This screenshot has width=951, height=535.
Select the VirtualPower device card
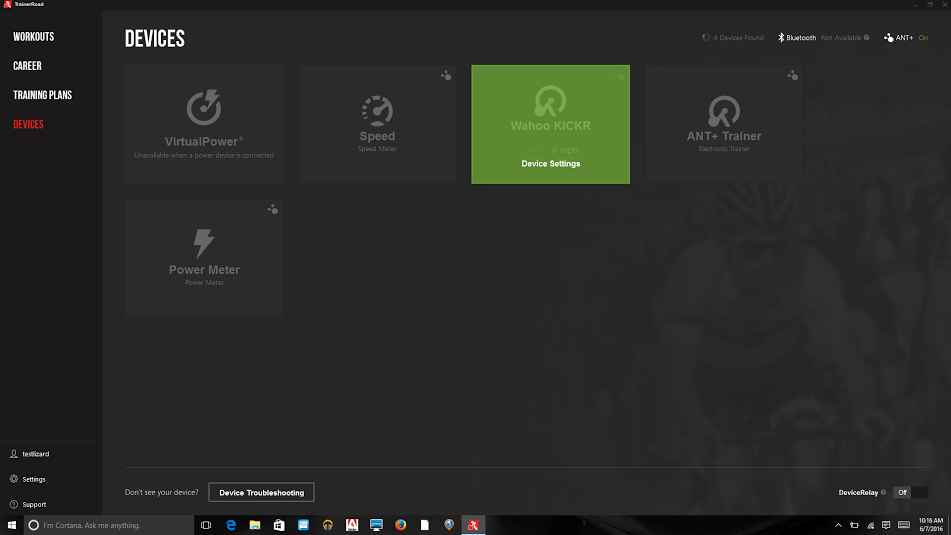point(204,124)
